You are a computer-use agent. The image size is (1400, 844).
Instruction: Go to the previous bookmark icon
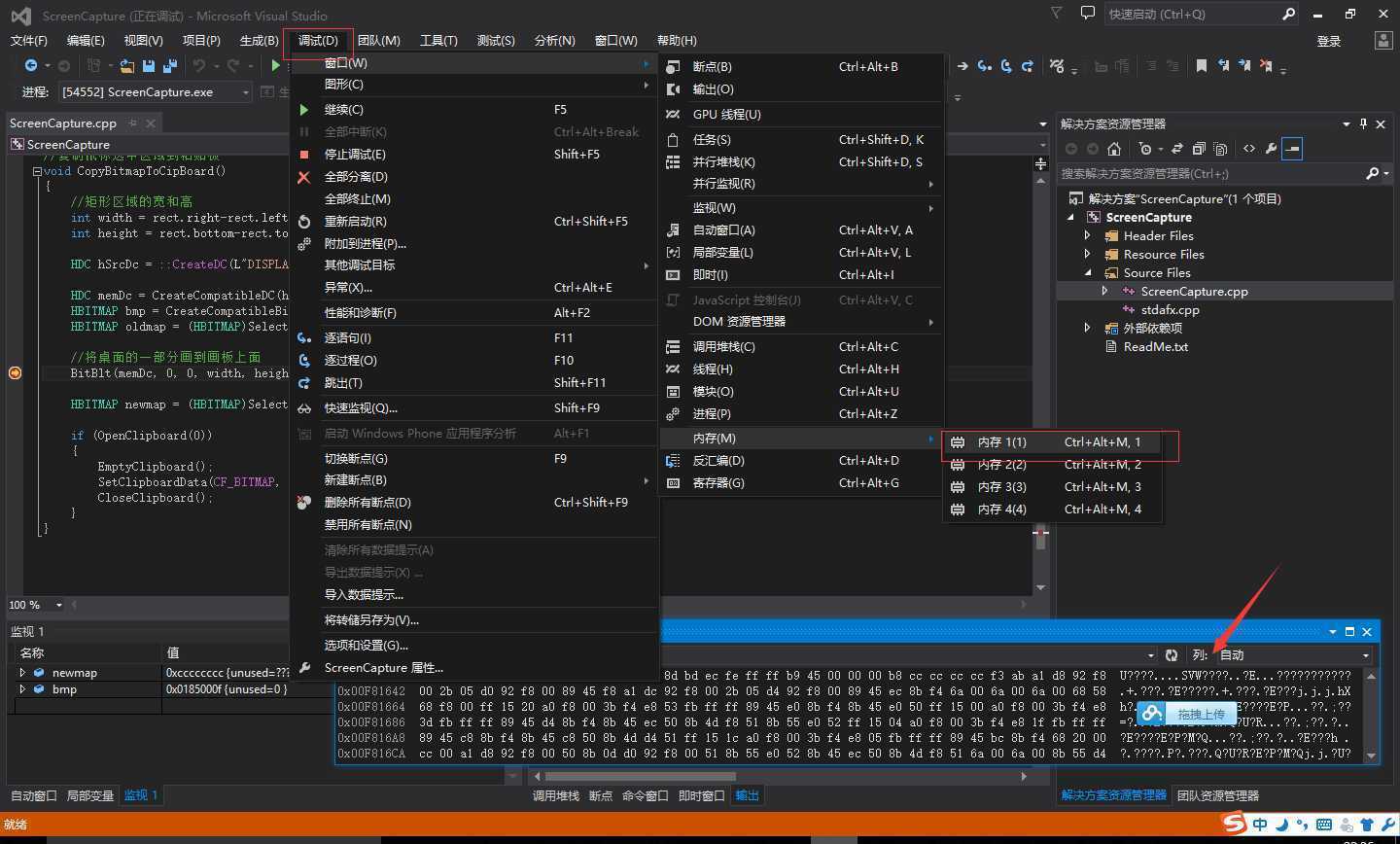[1223, 66]
